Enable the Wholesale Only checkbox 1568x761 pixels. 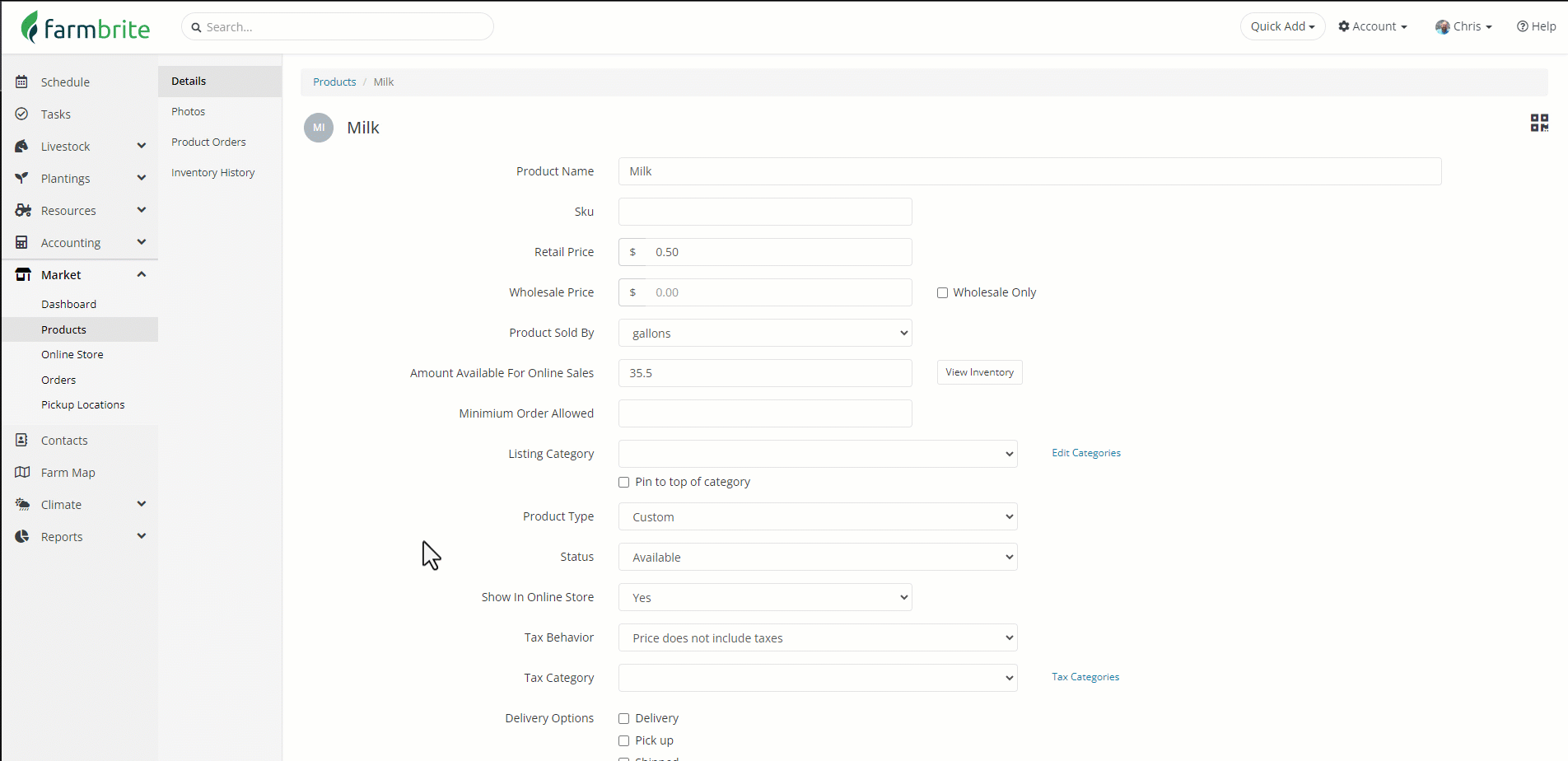[942, 293]
